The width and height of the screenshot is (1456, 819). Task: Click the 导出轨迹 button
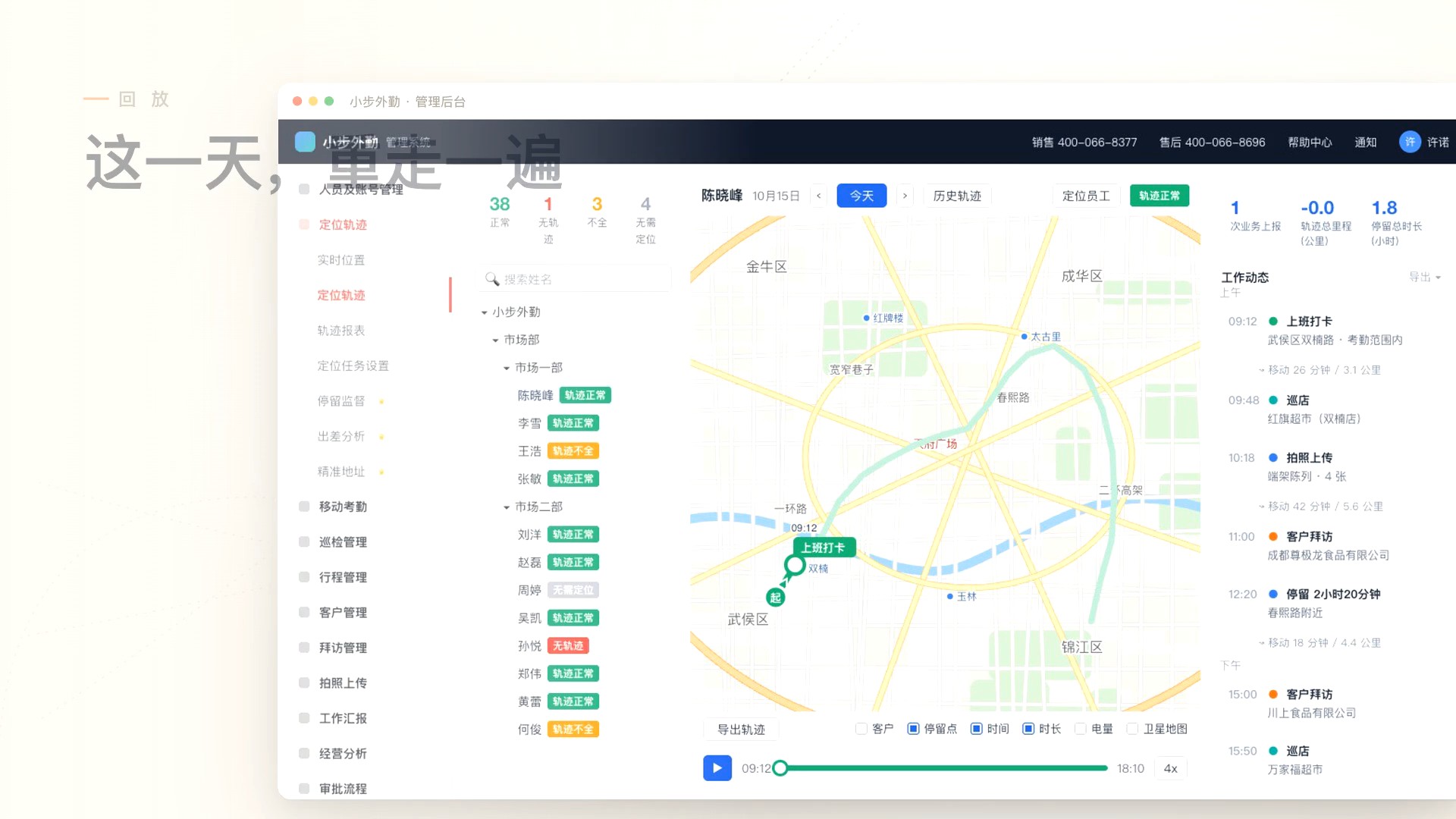[741, 730]
